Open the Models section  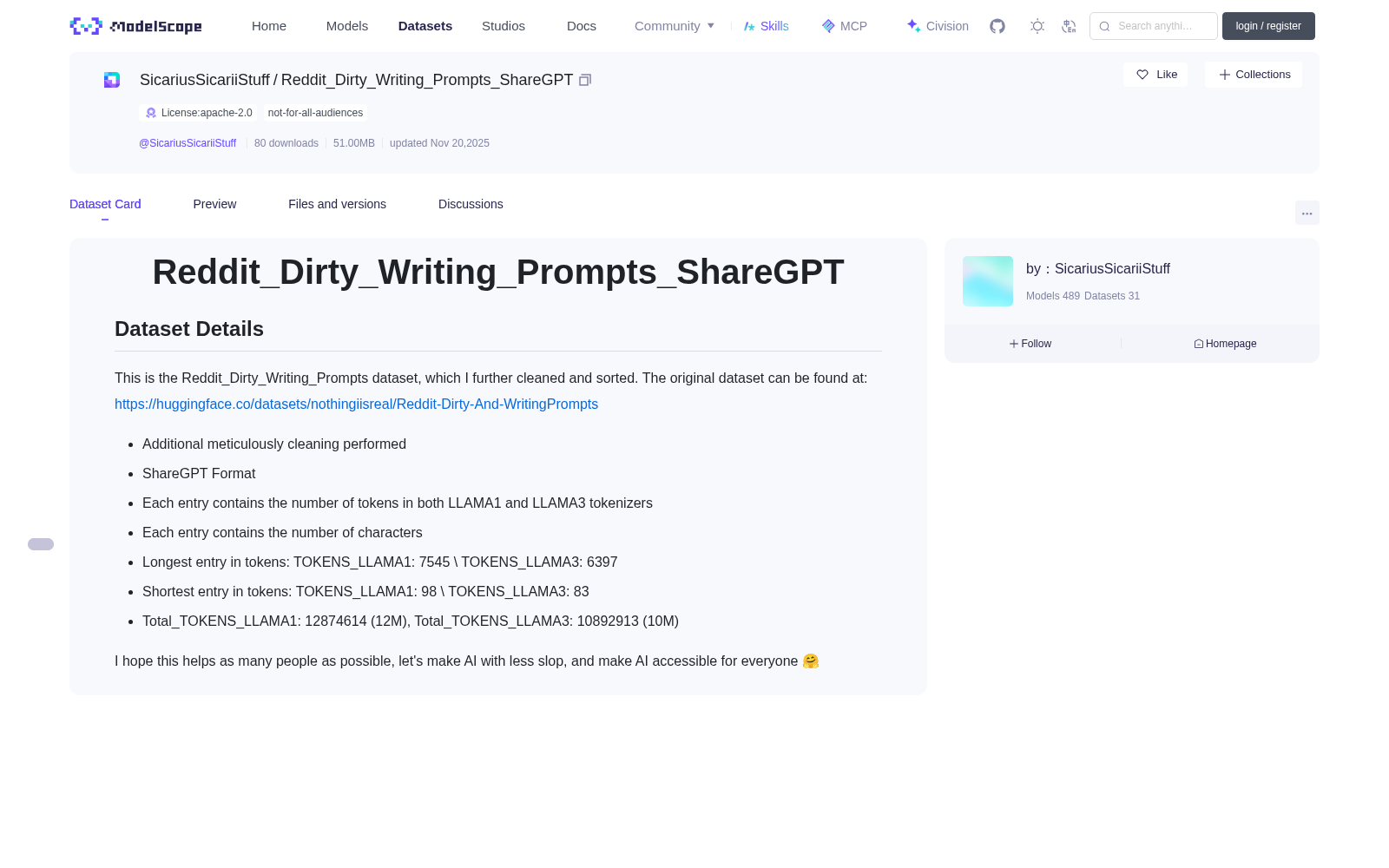coord(347,26)
